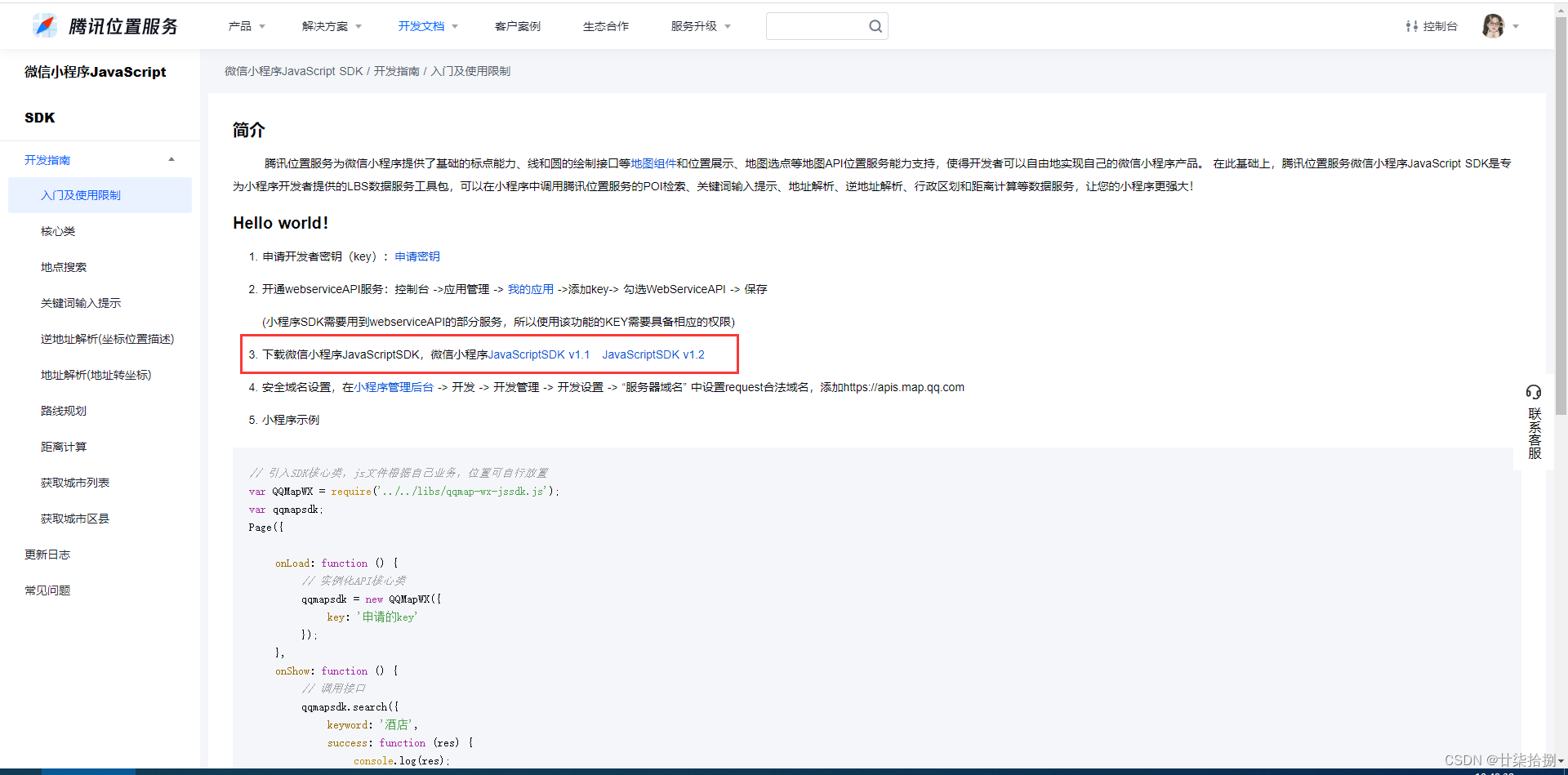Expand the 服务升级 dropdown menu
Viewport: 1568px width, 775px height.
701,26
